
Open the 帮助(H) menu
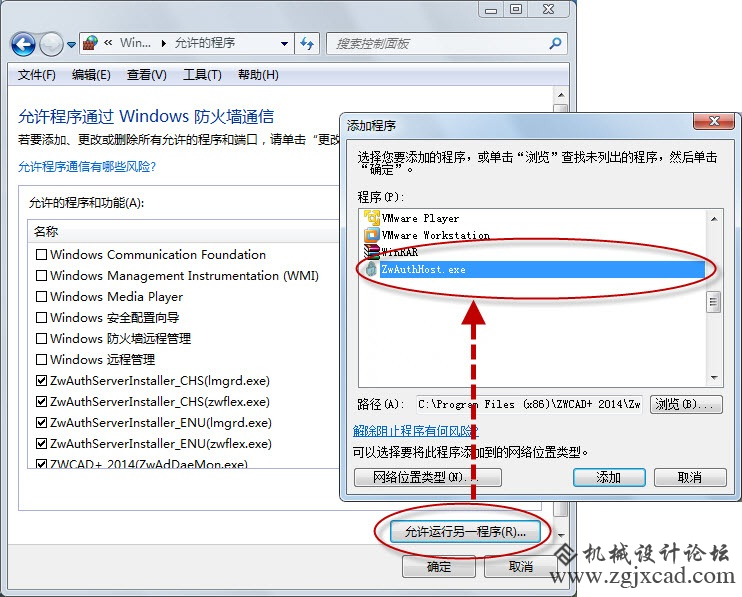pos(258,75)
